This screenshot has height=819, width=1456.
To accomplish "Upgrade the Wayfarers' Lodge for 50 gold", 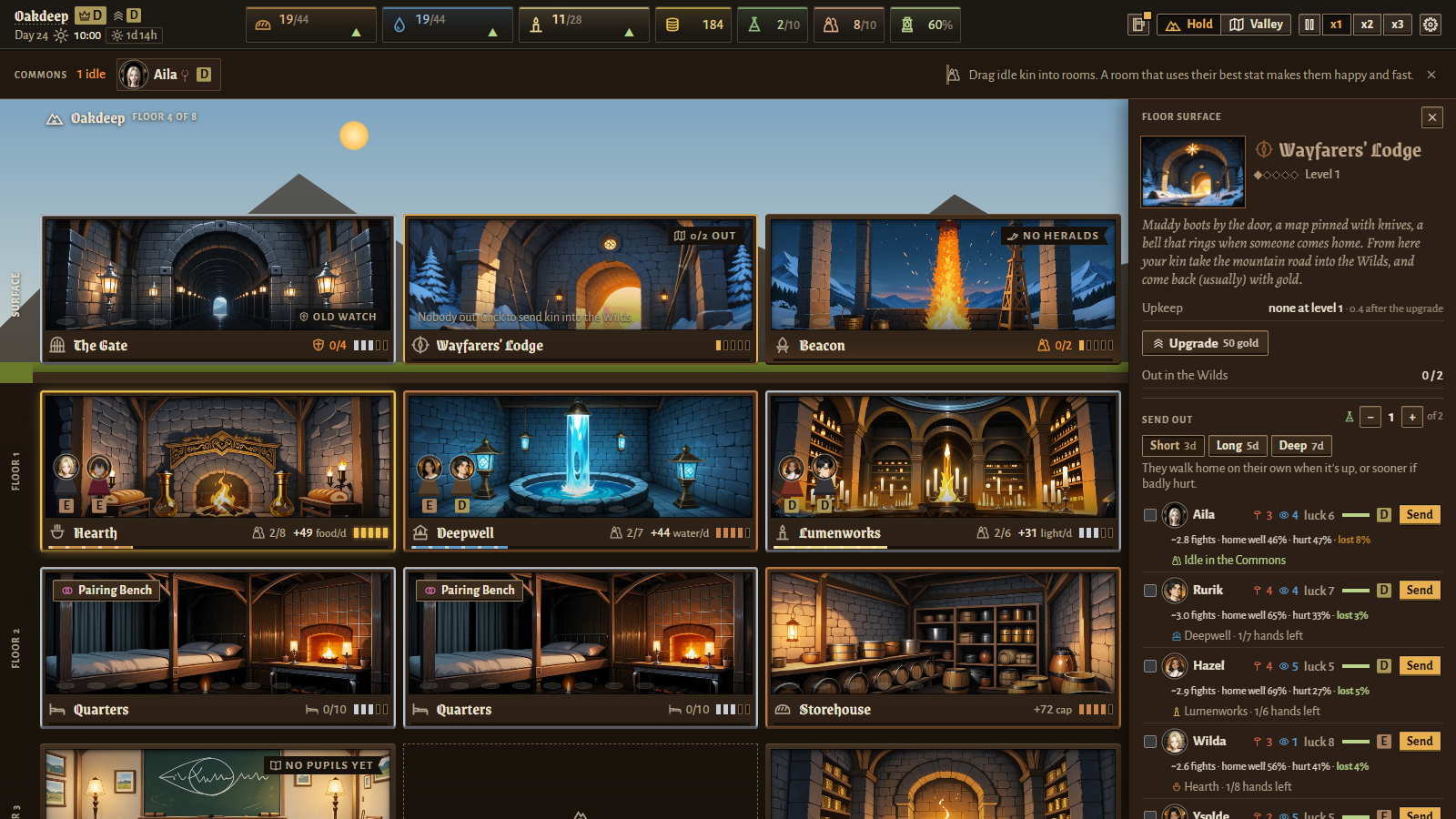I will point(1205,343).
